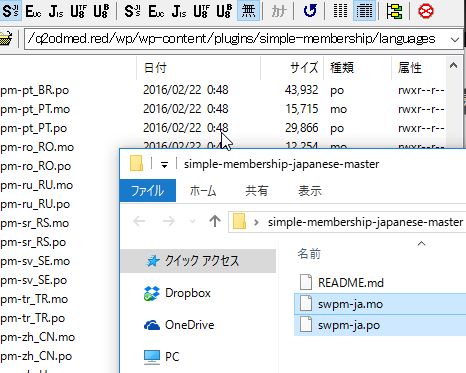466x373 pixels.
Task: Select the pm-ru_RU.mo file
Action: [x=37, y=185]
